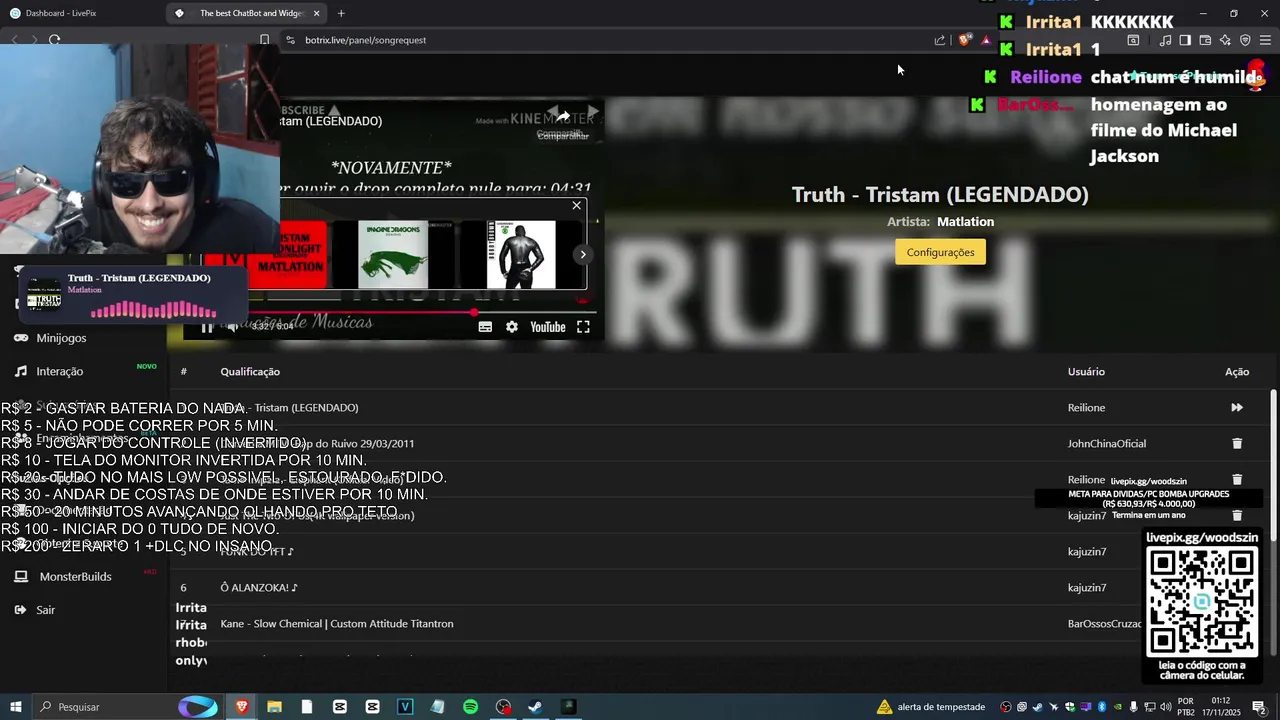Toggle the browser sidebar panel
Screen dimensions: 1280x720
tap(1185, 40)
